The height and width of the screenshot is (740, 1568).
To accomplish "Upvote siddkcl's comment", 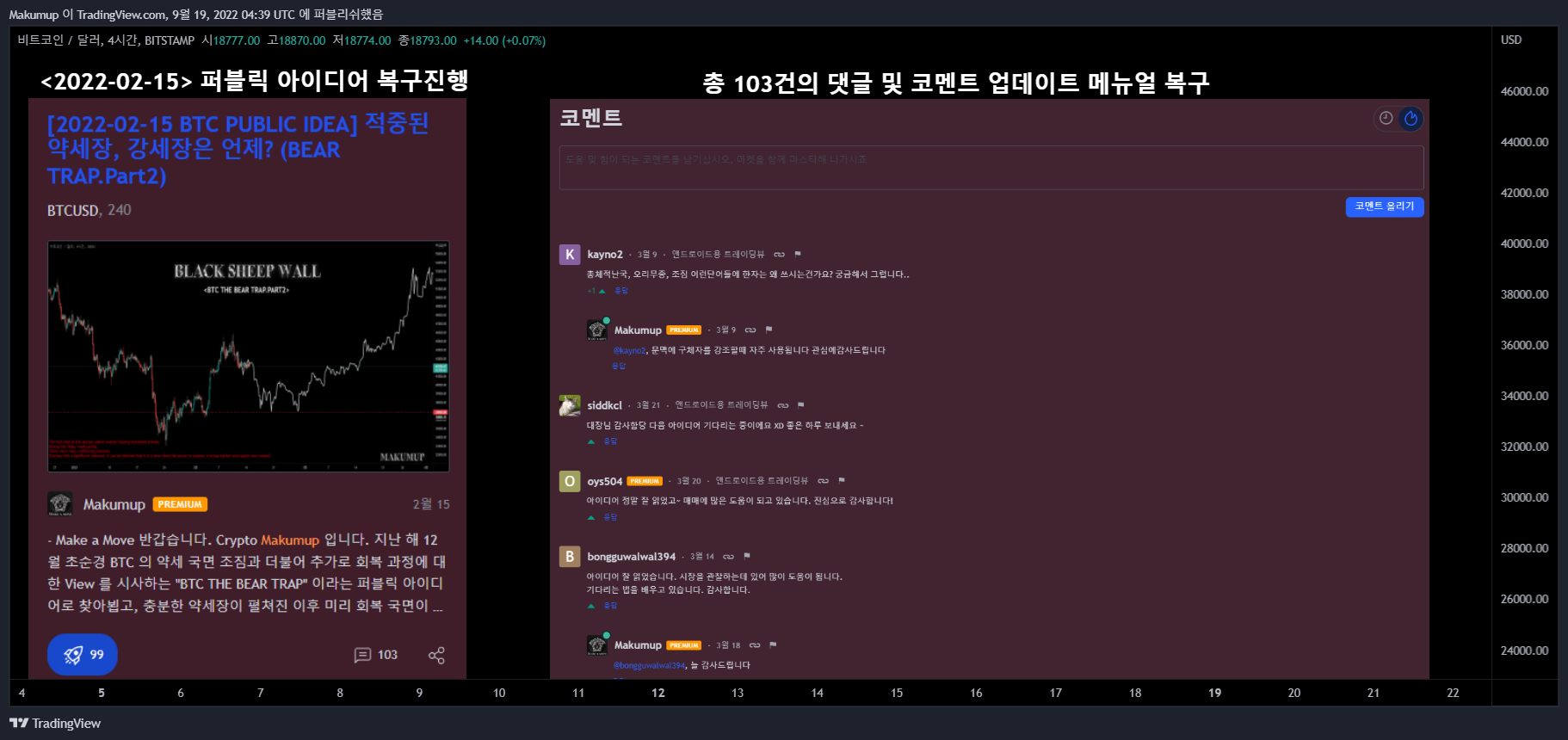I will pyautogui.click(x=591, y=441).
